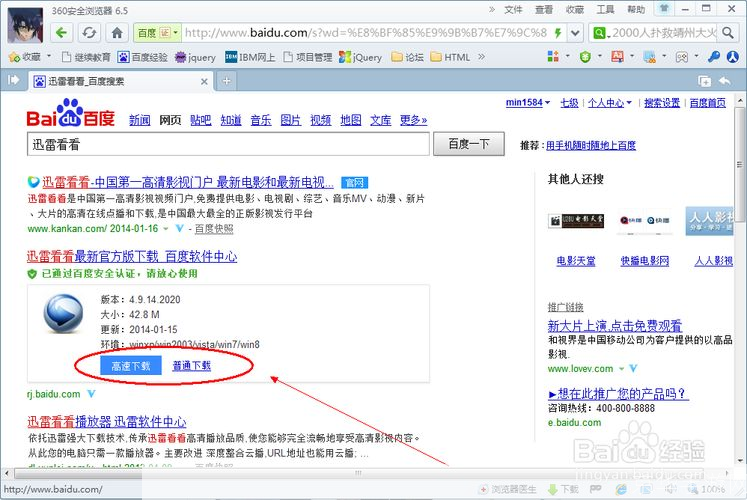Open the 工具 menu

click(x=606, y=10)
